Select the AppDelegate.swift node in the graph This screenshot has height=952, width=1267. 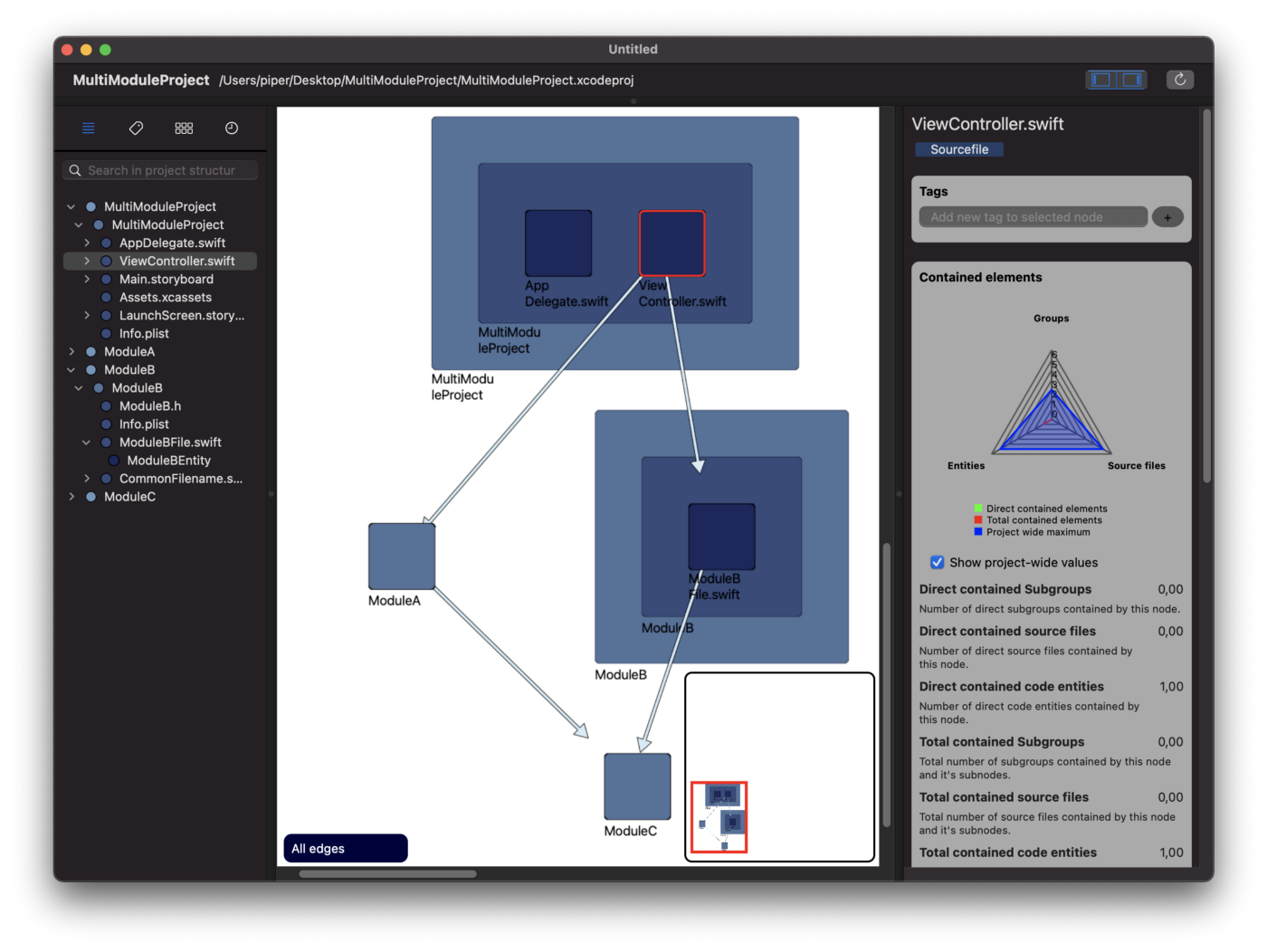(558, 243)
